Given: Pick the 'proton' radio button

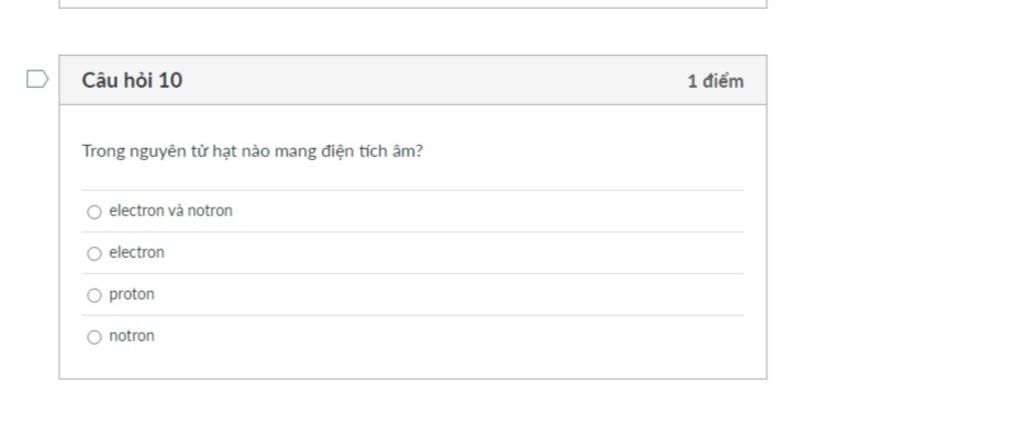Looking at the screenshot, I should [94, 296].
